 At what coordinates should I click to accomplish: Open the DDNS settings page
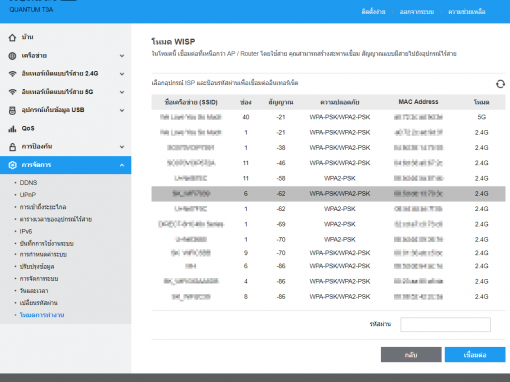(x=28, y=183)
